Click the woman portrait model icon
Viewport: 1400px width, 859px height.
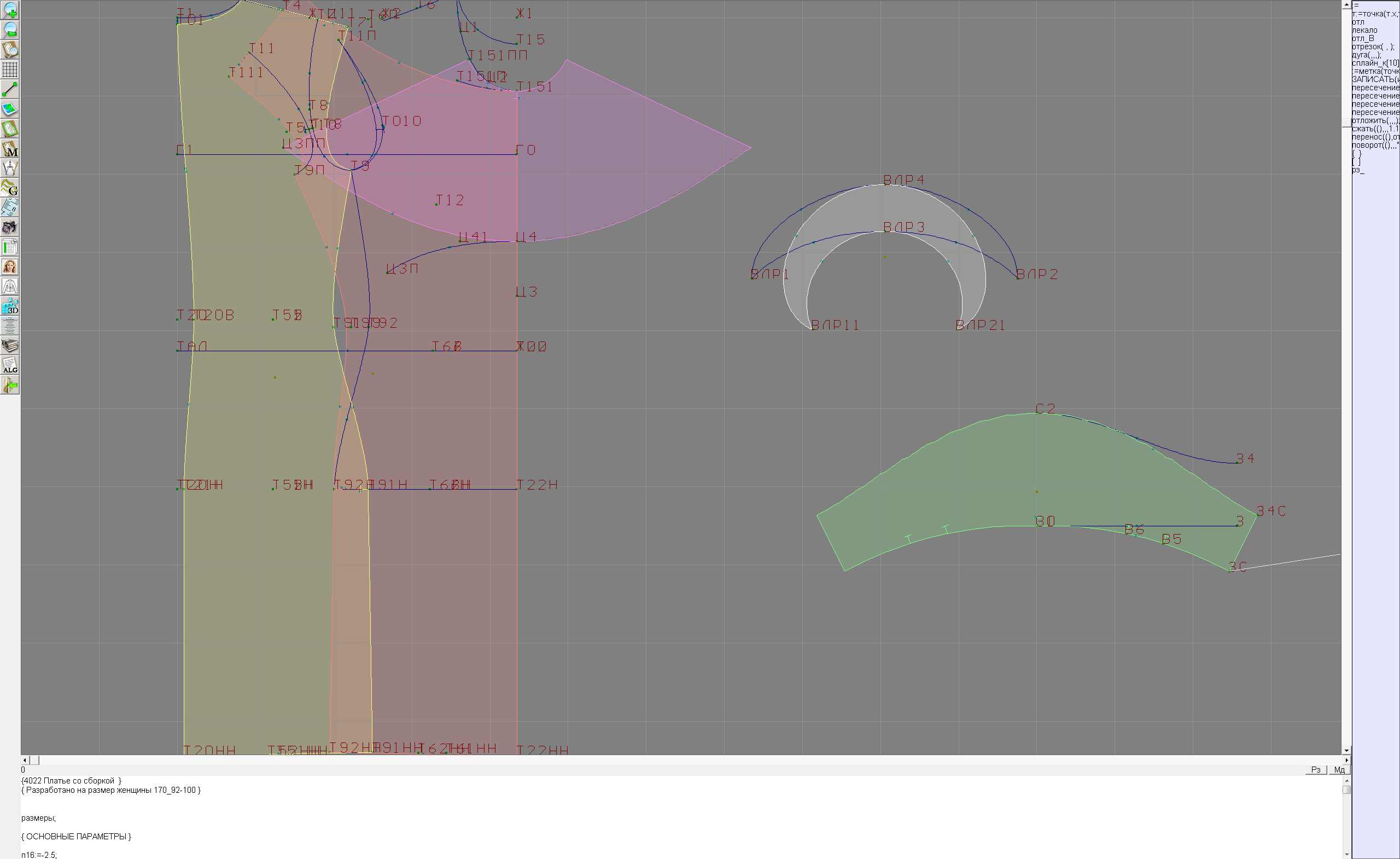(10, 266)
